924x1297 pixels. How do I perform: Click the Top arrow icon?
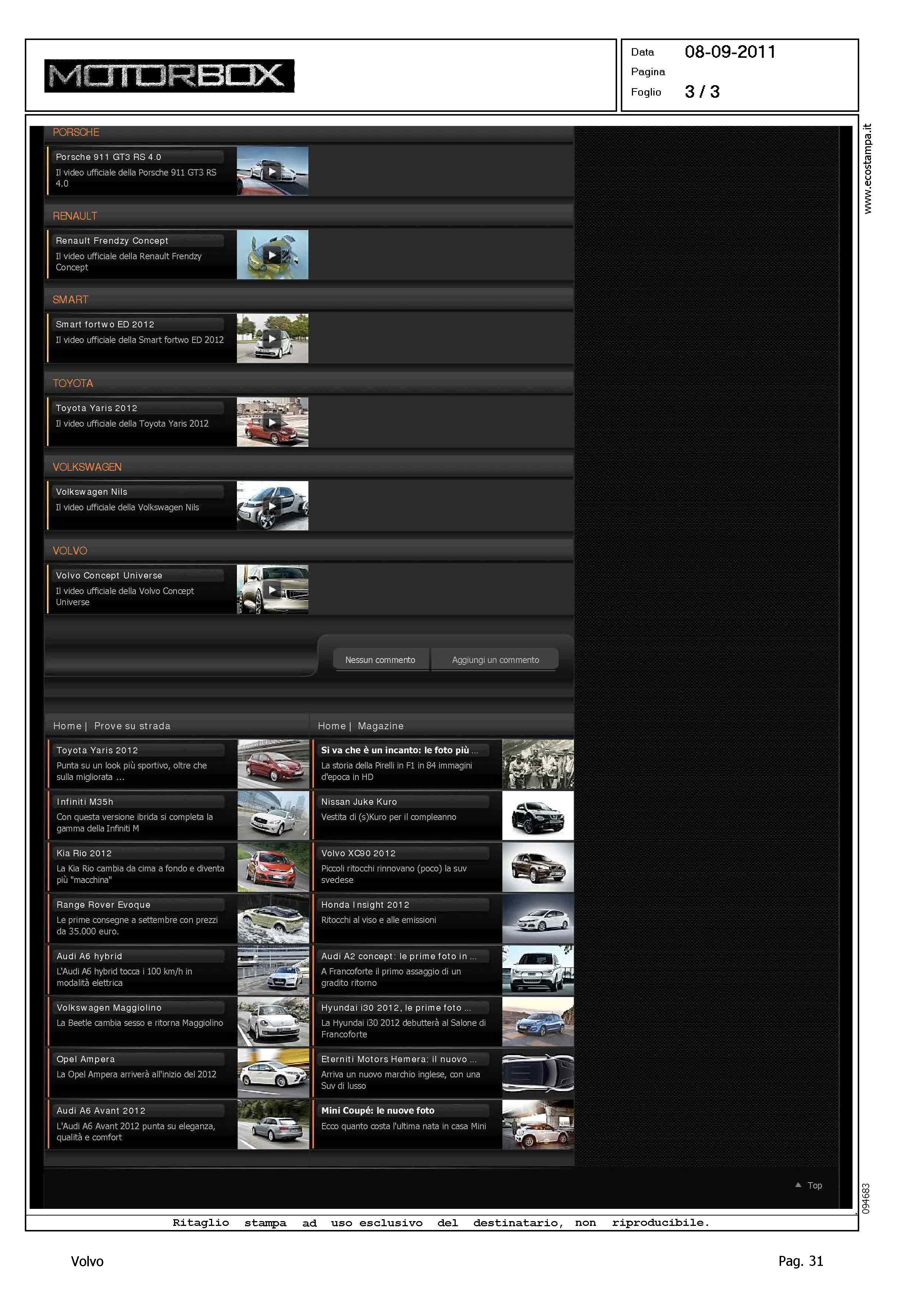[798, 1185]
